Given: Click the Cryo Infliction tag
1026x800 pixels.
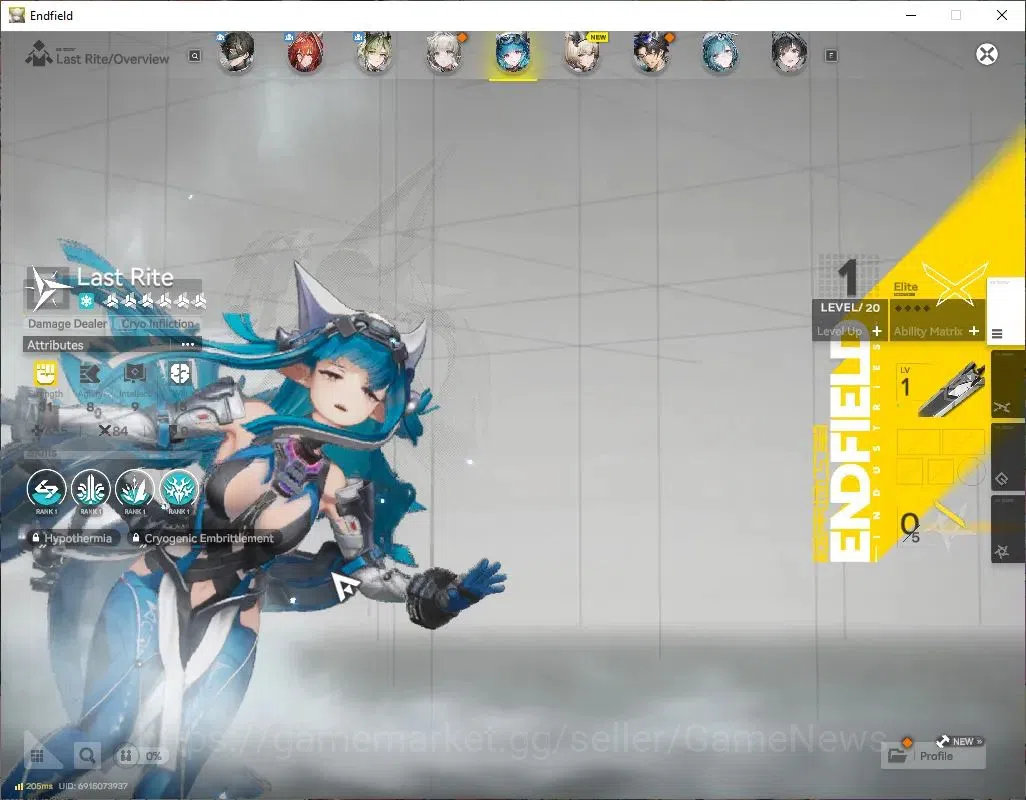Looking at the screenshot, I should point(158,324).
